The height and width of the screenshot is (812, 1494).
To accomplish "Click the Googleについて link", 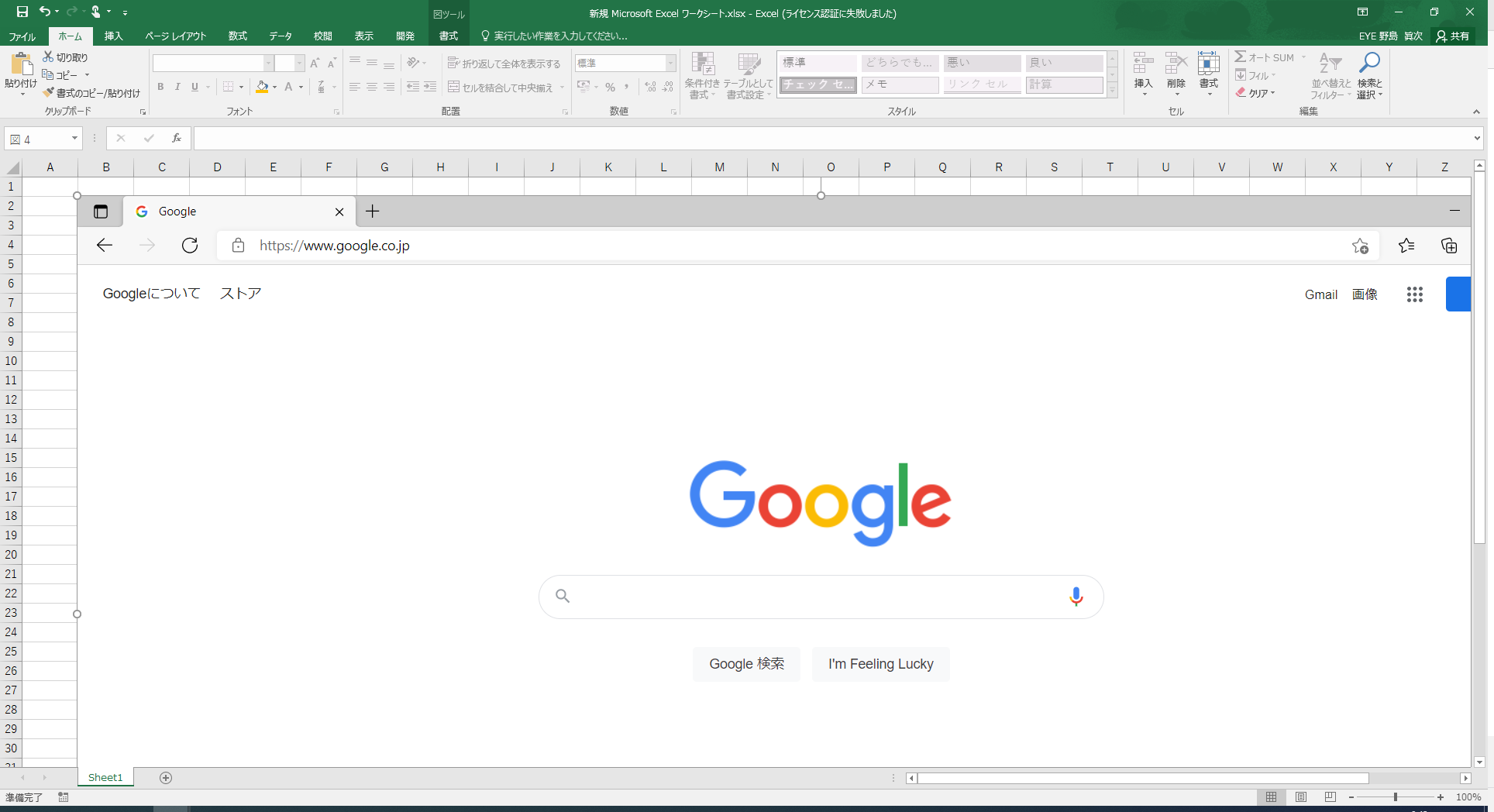I will click(151, 294).
